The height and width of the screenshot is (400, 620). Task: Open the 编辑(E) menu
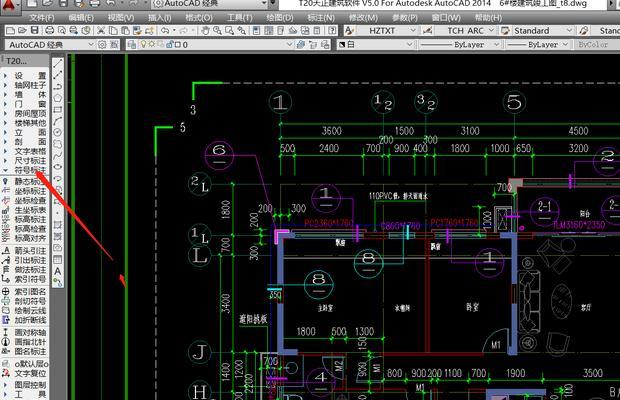click(x=81, y=18)
